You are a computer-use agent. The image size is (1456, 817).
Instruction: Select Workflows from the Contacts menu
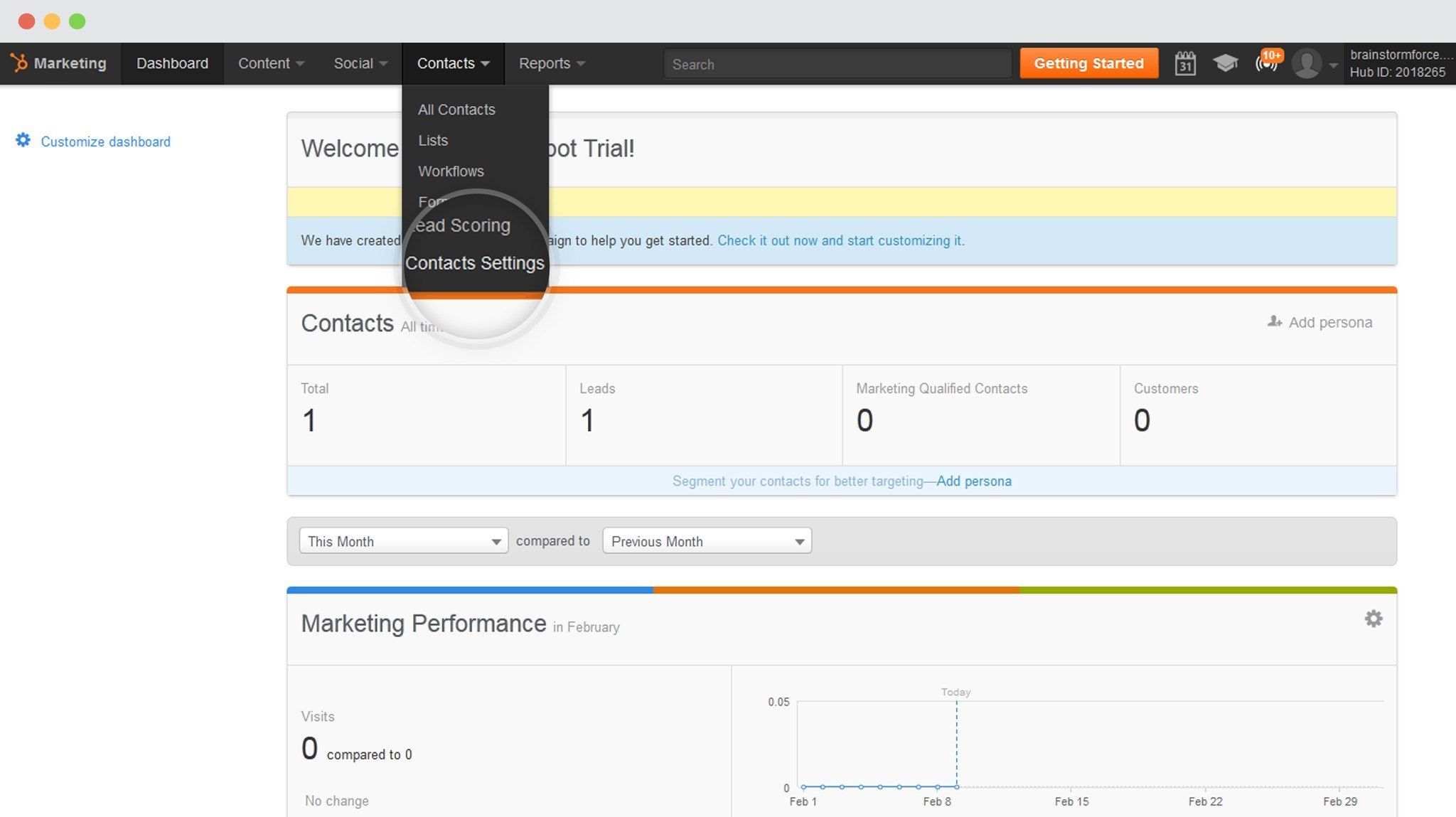451,171
